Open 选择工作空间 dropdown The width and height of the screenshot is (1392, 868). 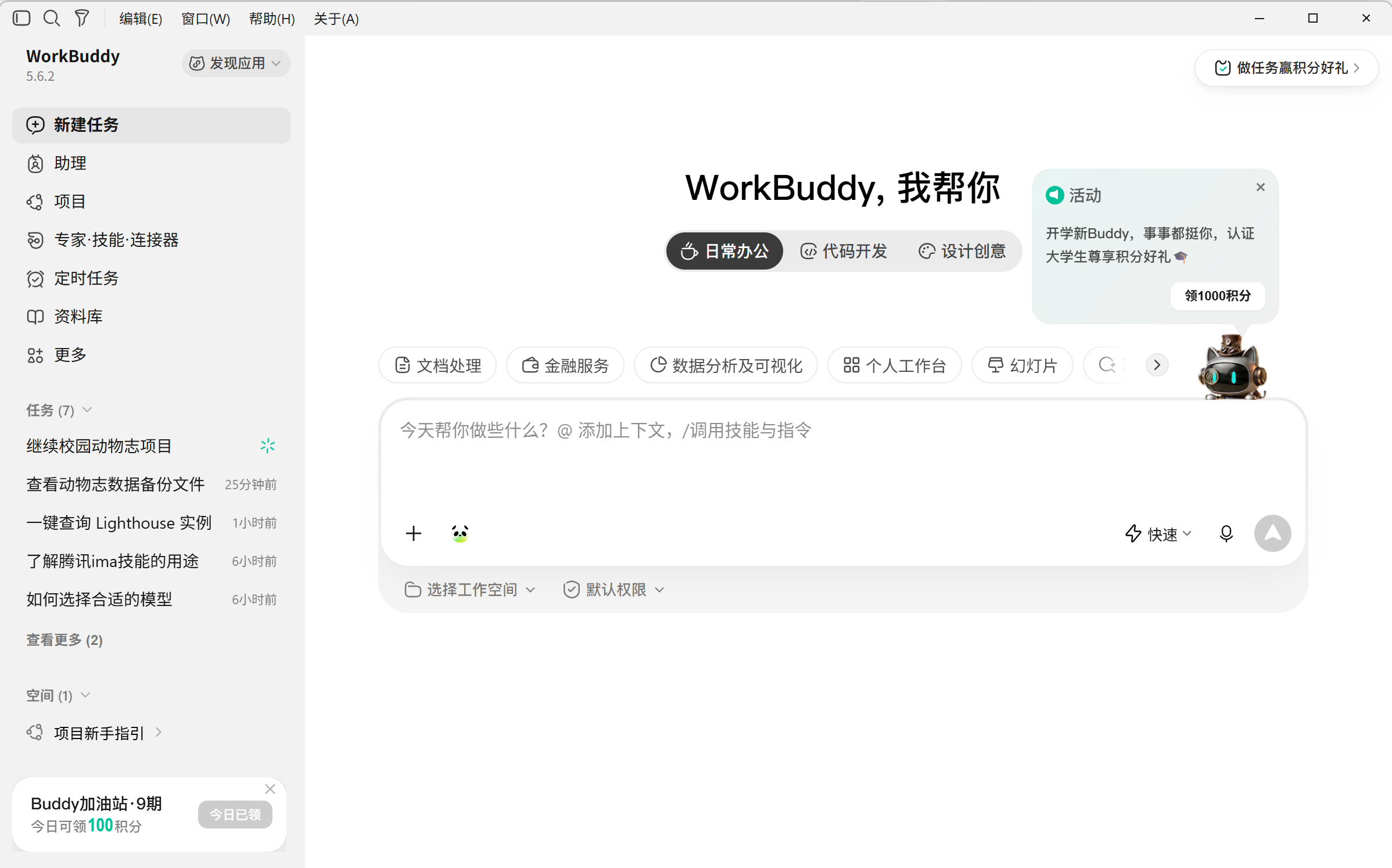coord(469,590)
